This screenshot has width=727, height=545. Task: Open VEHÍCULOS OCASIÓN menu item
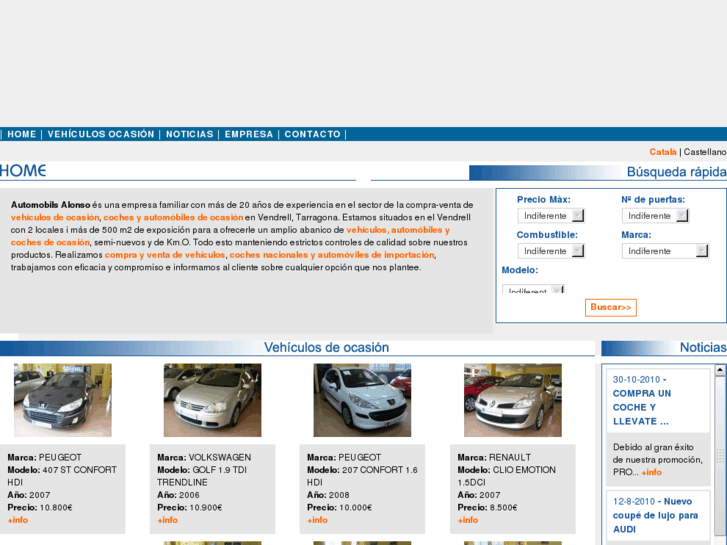click(x=101, y=134)
